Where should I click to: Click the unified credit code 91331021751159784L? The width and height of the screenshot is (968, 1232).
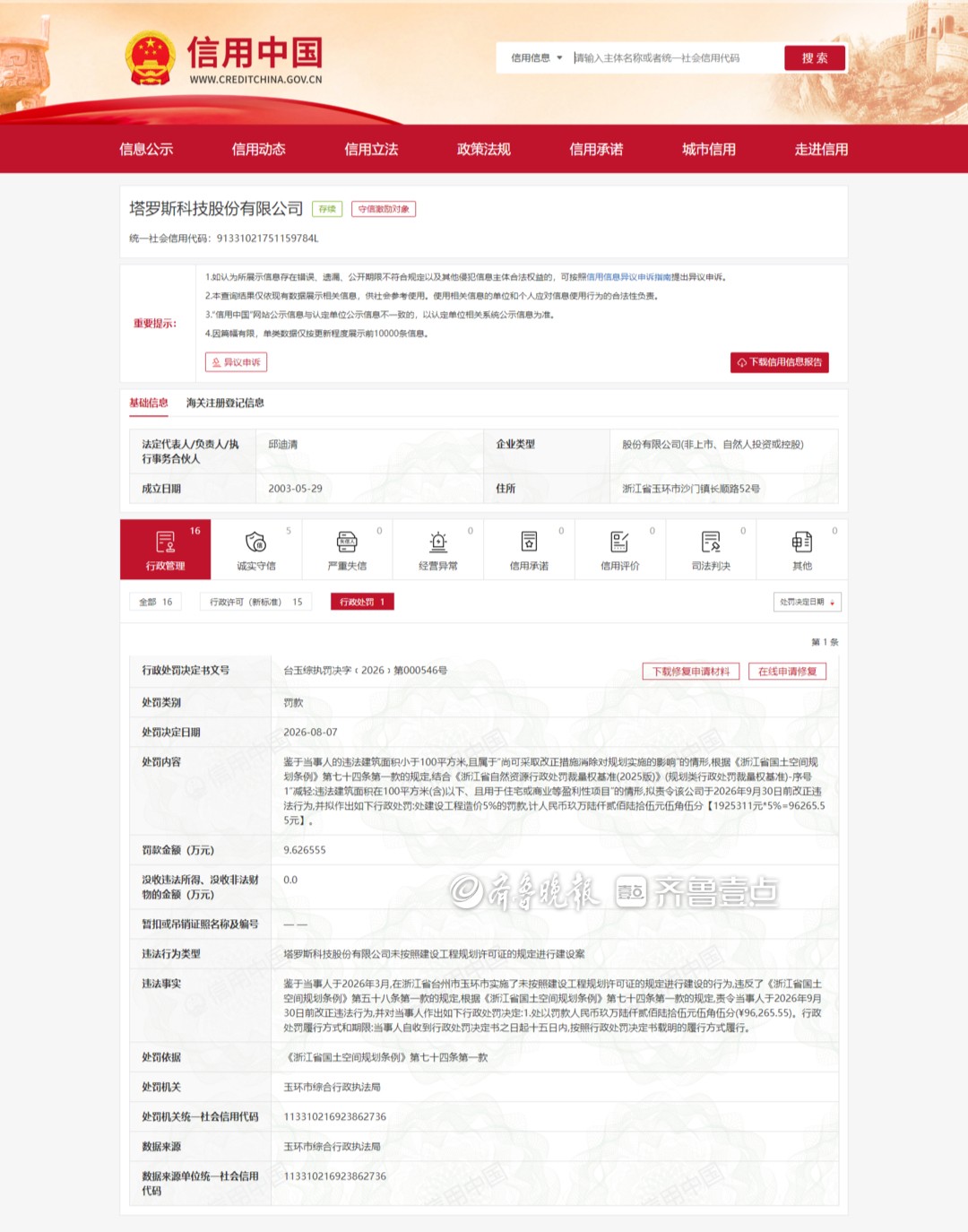click(267, 239)
